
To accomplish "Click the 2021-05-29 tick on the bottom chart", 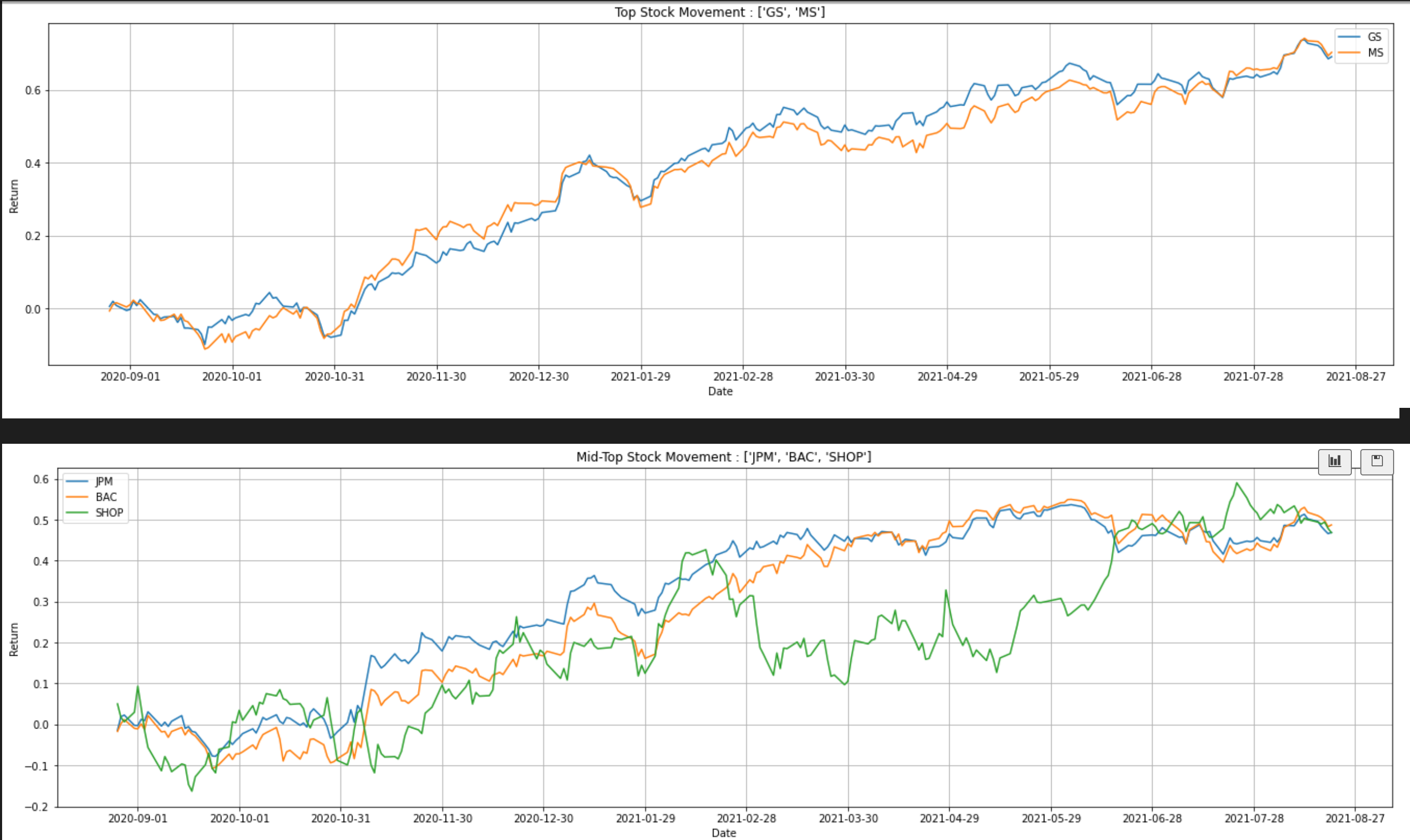I will (1051, 818).
